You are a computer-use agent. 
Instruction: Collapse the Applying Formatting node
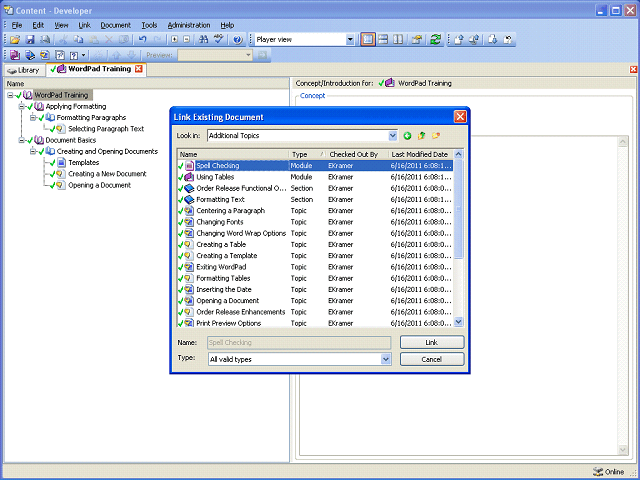(22, 107)
